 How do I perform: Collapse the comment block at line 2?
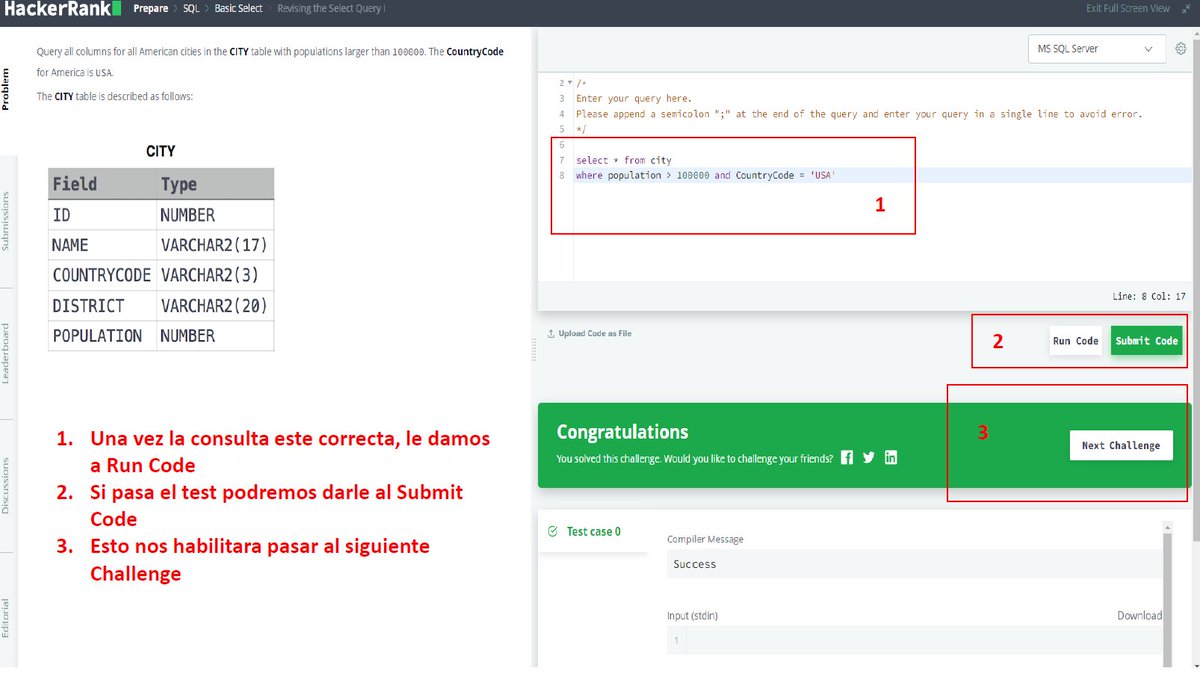click(569, 83)
